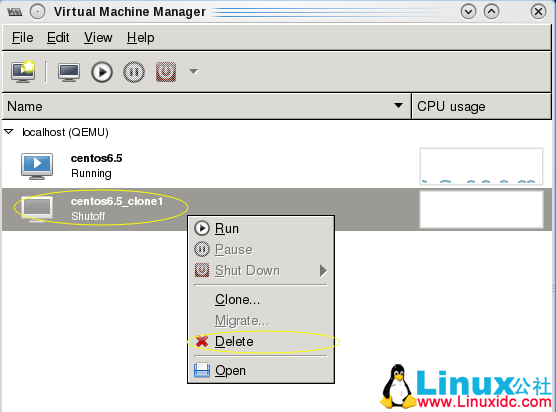Click the window menu circle button in title bar
The image size is (556, 412).
point(37,12)
